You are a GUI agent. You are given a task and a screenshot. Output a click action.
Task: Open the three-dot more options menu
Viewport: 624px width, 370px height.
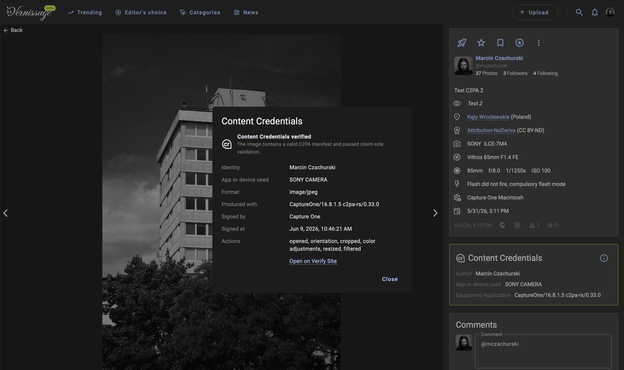point(538,43)
